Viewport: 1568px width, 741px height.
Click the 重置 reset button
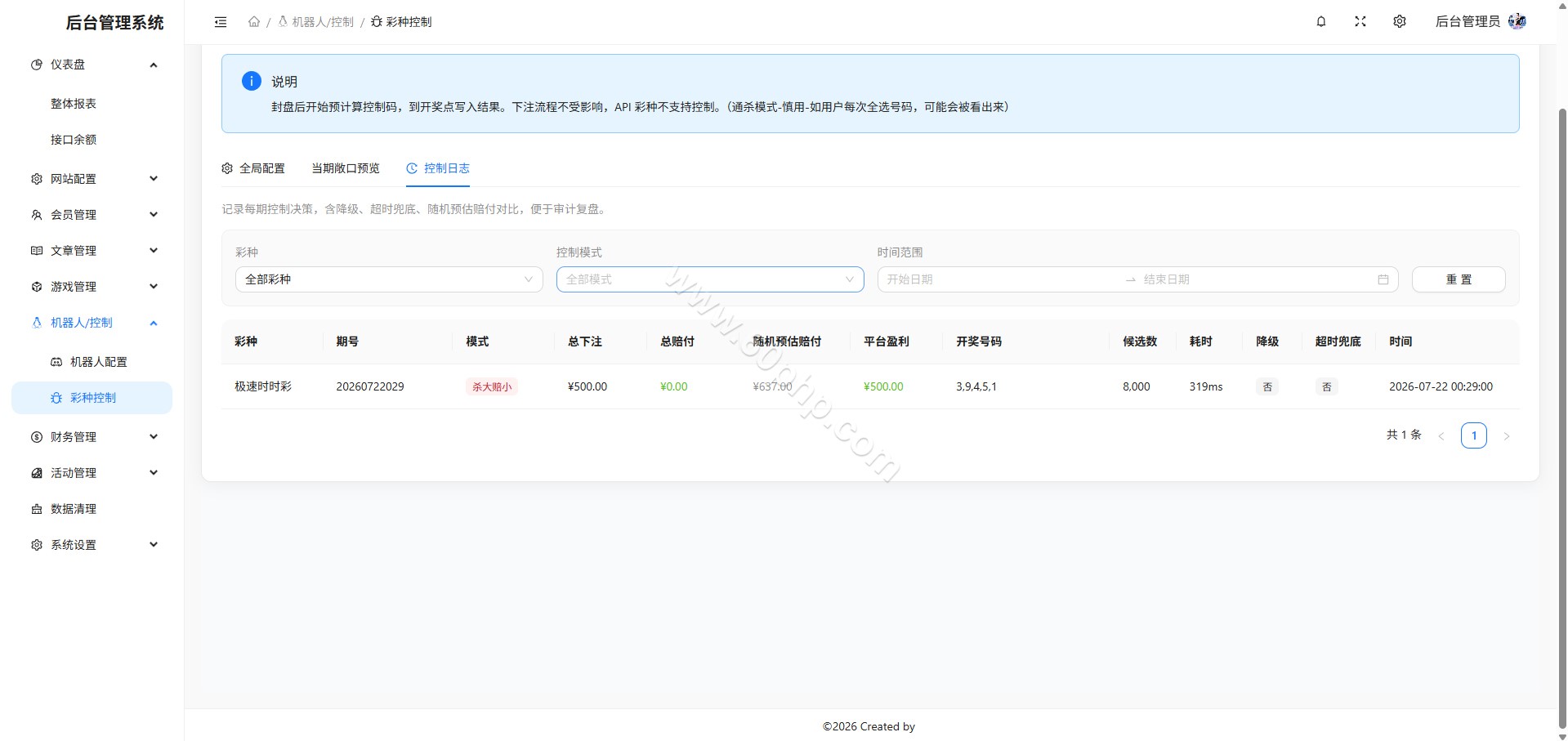(1459, 279)
